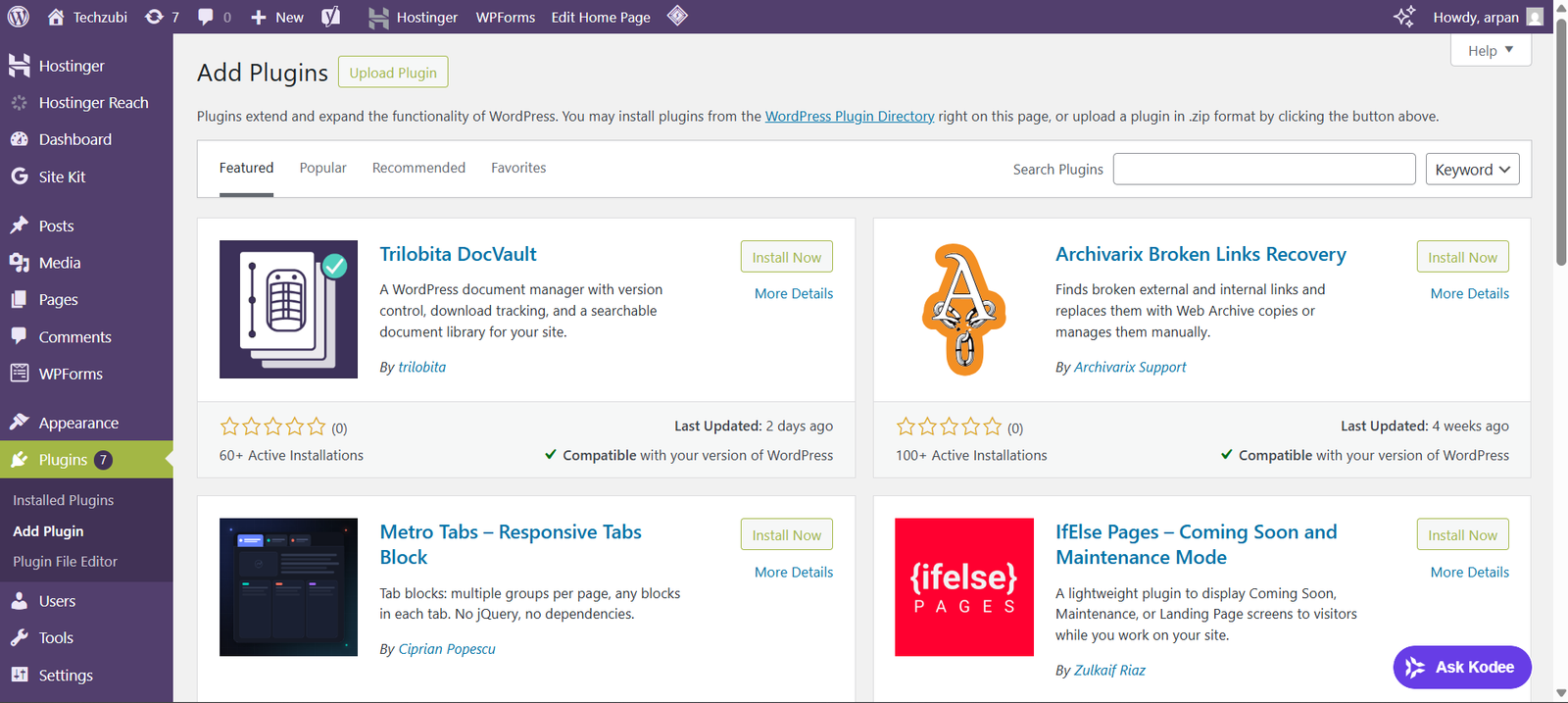Screen dimensions: 1568x703
Task: Click the AI sparkle icon near Howdy
Action: coord(1404,17)
